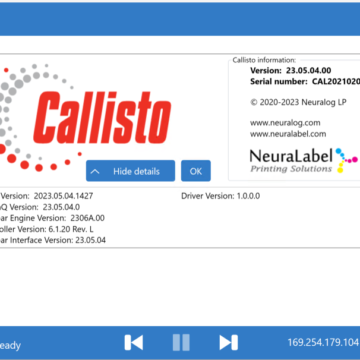Click the NeuraLabel Printing Solutions logo

point(299,160)
